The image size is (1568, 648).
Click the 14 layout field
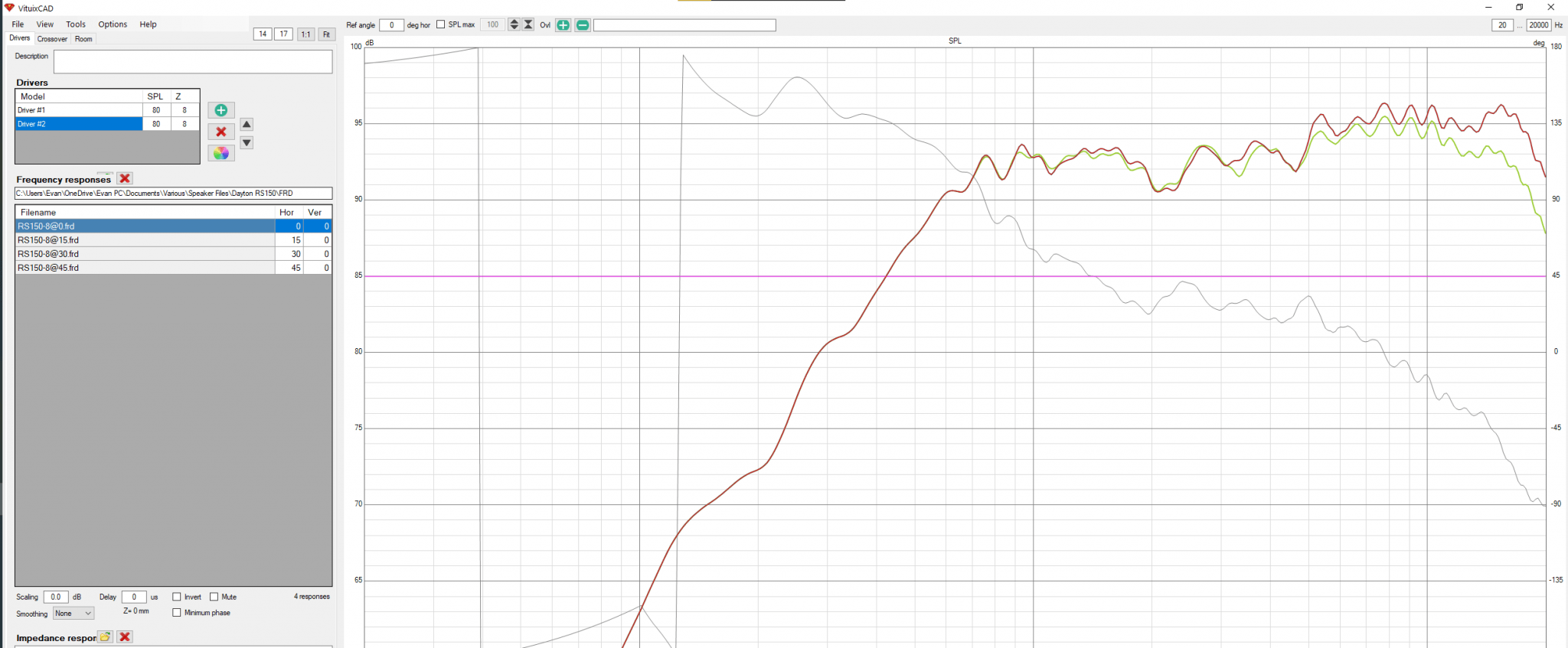click(263, 34)
